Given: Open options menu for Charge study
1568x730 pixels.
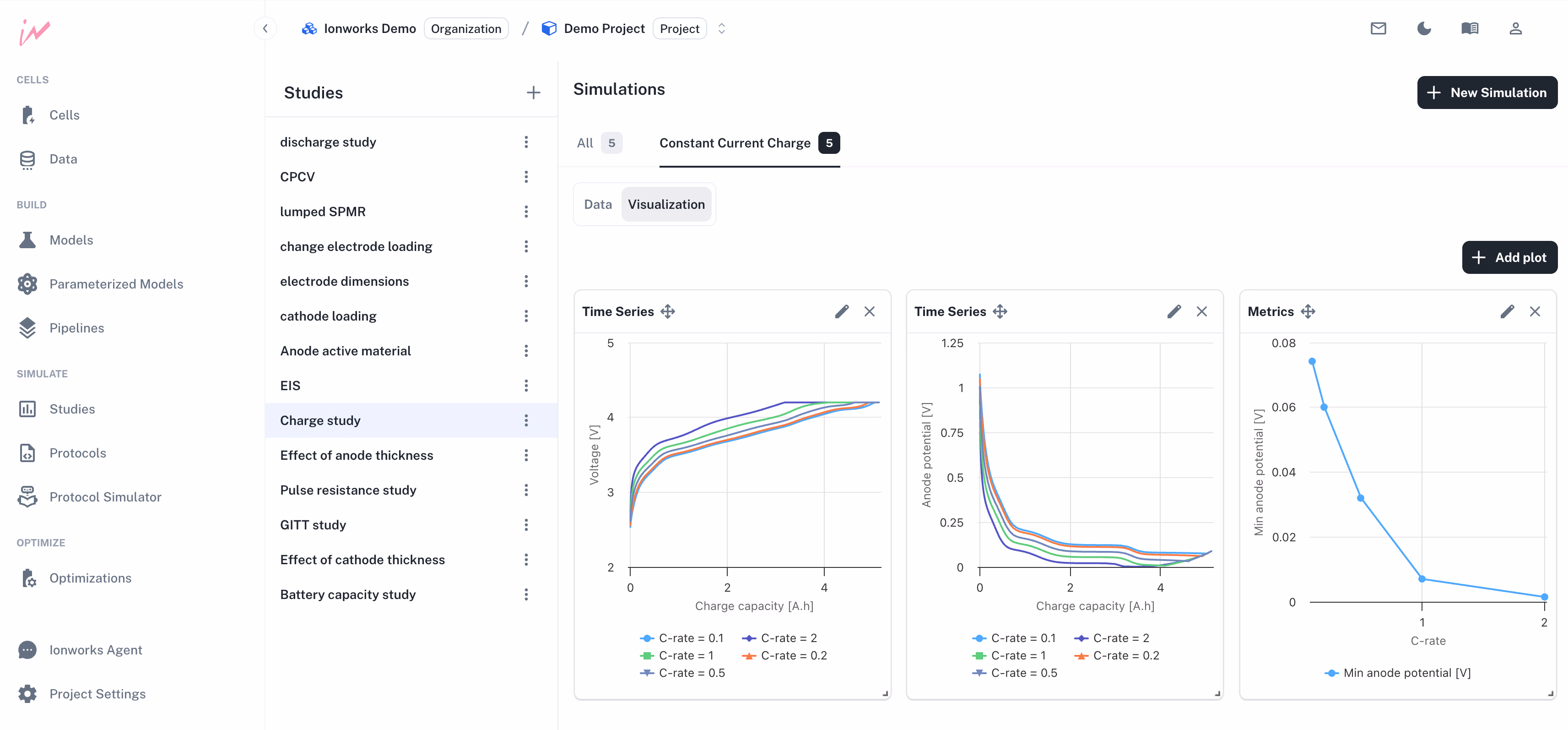Looking at the screenshot, I should coord(526,420).
